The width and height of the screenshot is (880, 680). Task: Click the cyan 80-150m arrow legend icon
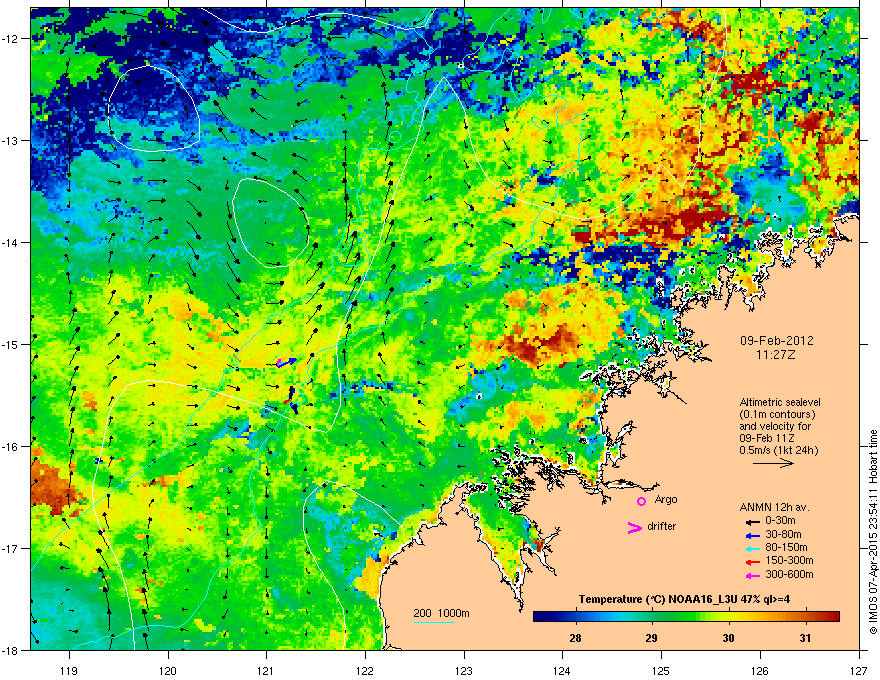coord(752,548)
